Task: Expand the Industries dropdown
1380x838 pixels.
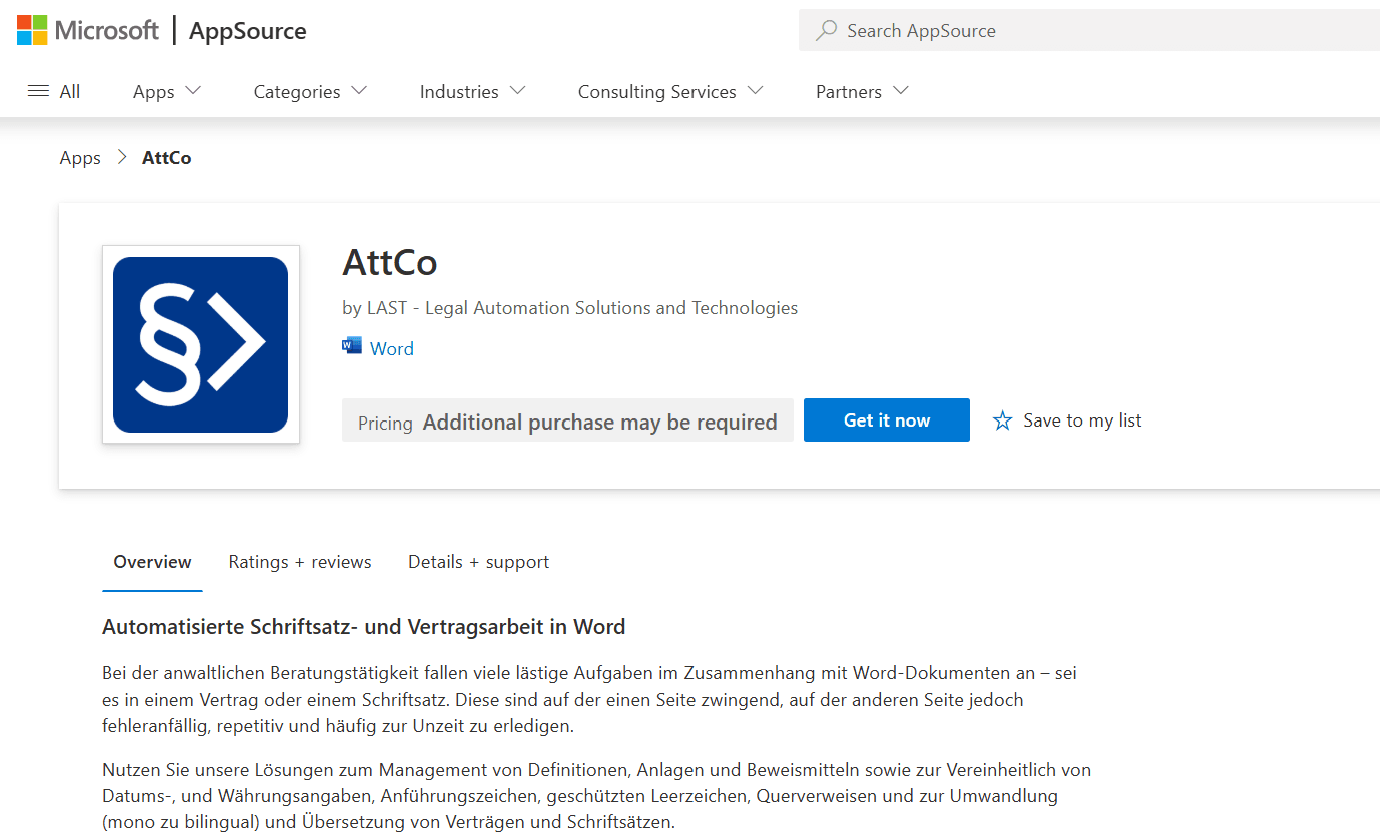Action: coord(470,91)
